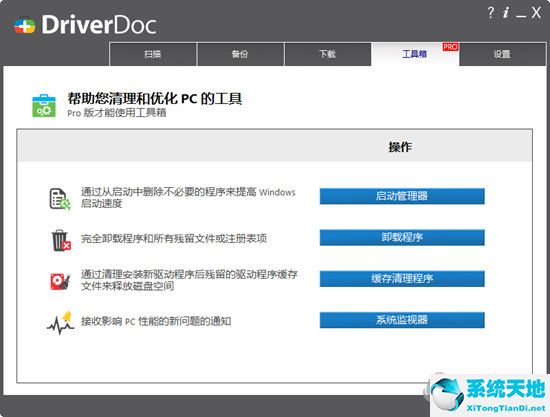The width and height of the screenshot is (550, 417).
Task: Click the cache cleaner disk icon
Action: tap(60, 281)
